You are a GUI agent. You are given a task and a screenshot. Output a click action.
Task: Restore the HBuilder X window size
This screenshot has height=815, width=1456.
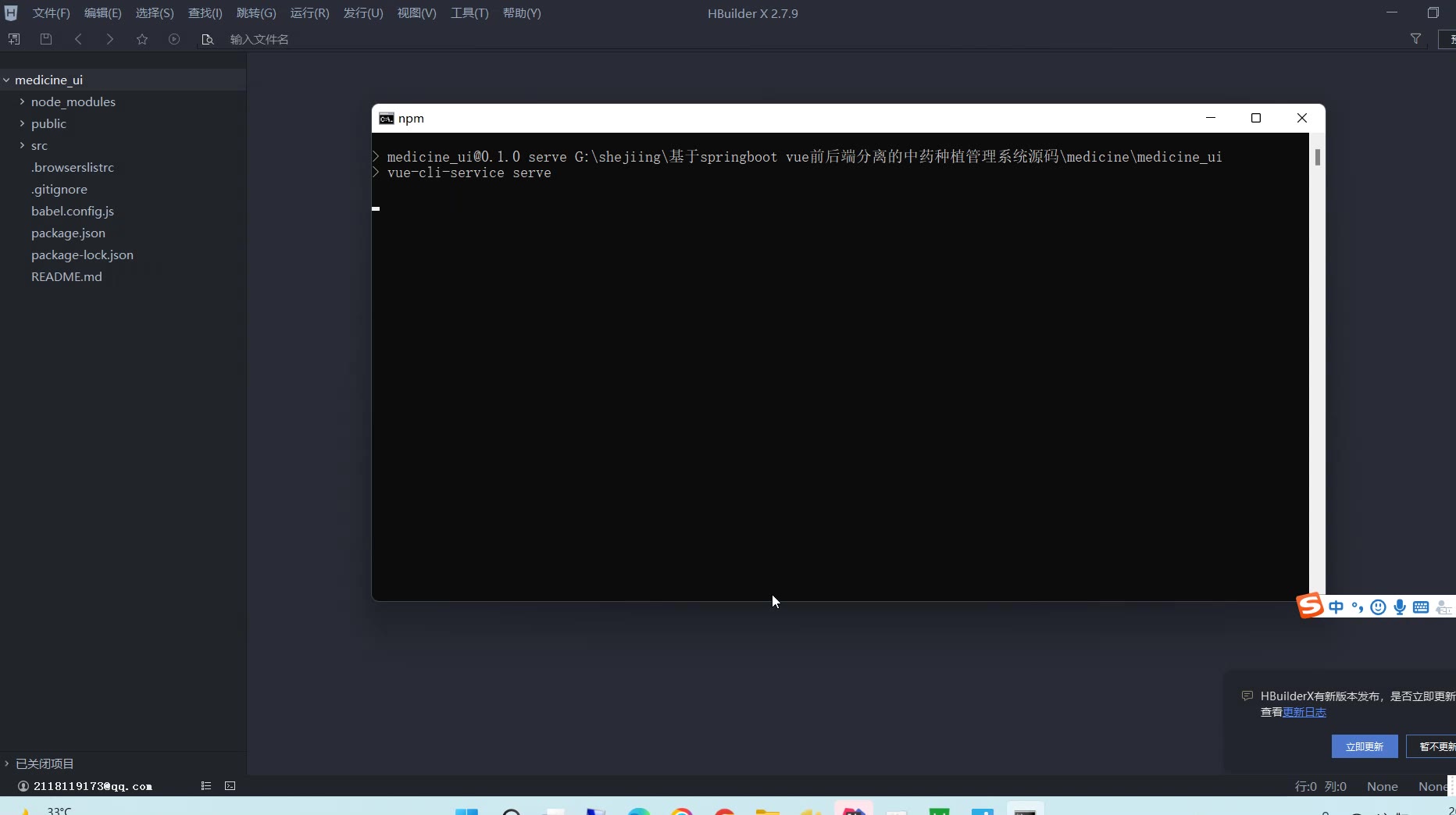[1433, 12]
